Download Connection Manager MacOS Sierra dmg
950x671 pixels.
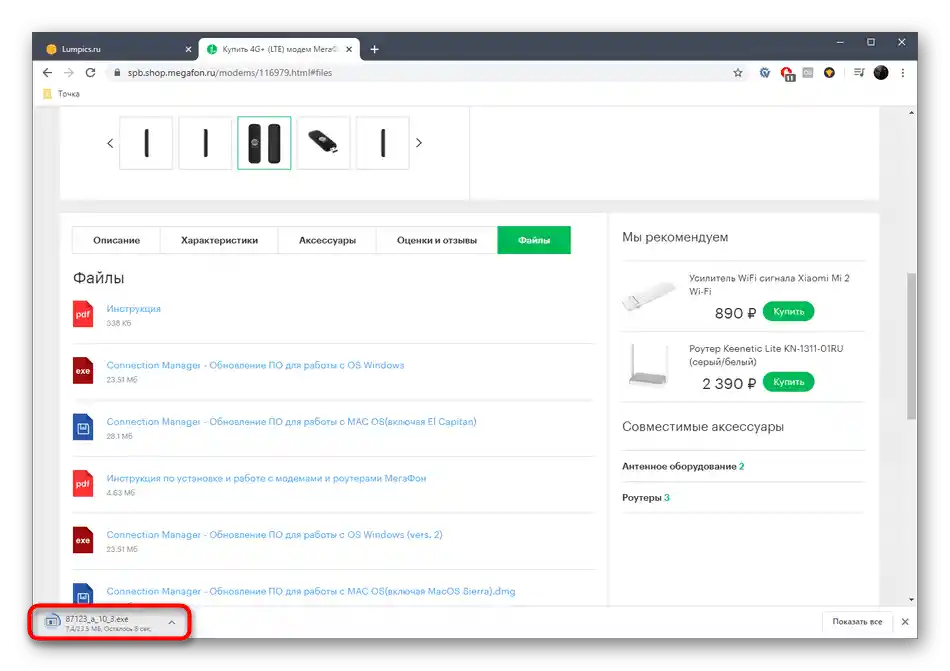click(311, 591)
